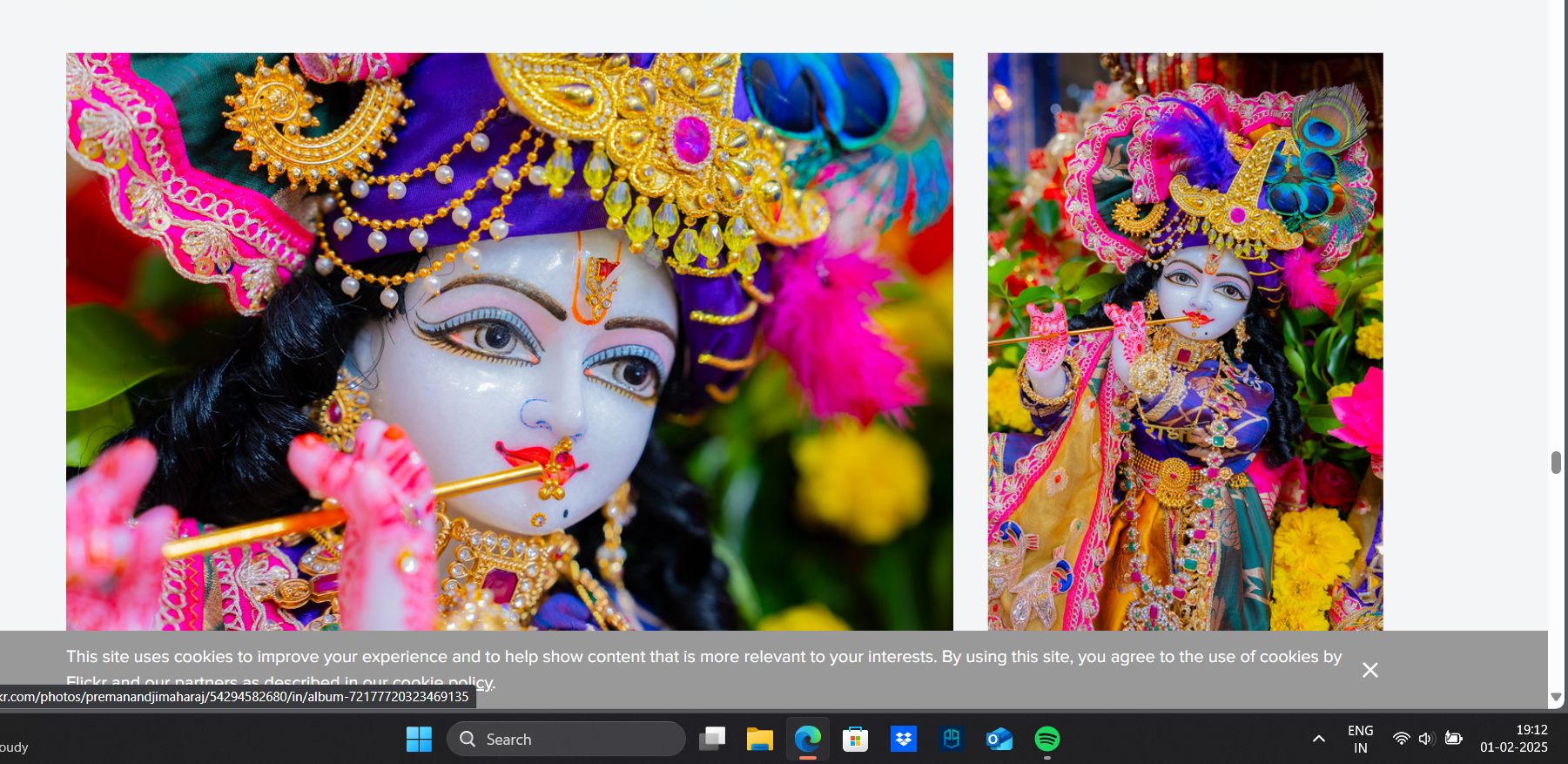Click the battery status icon

(x=1453, y=740)
